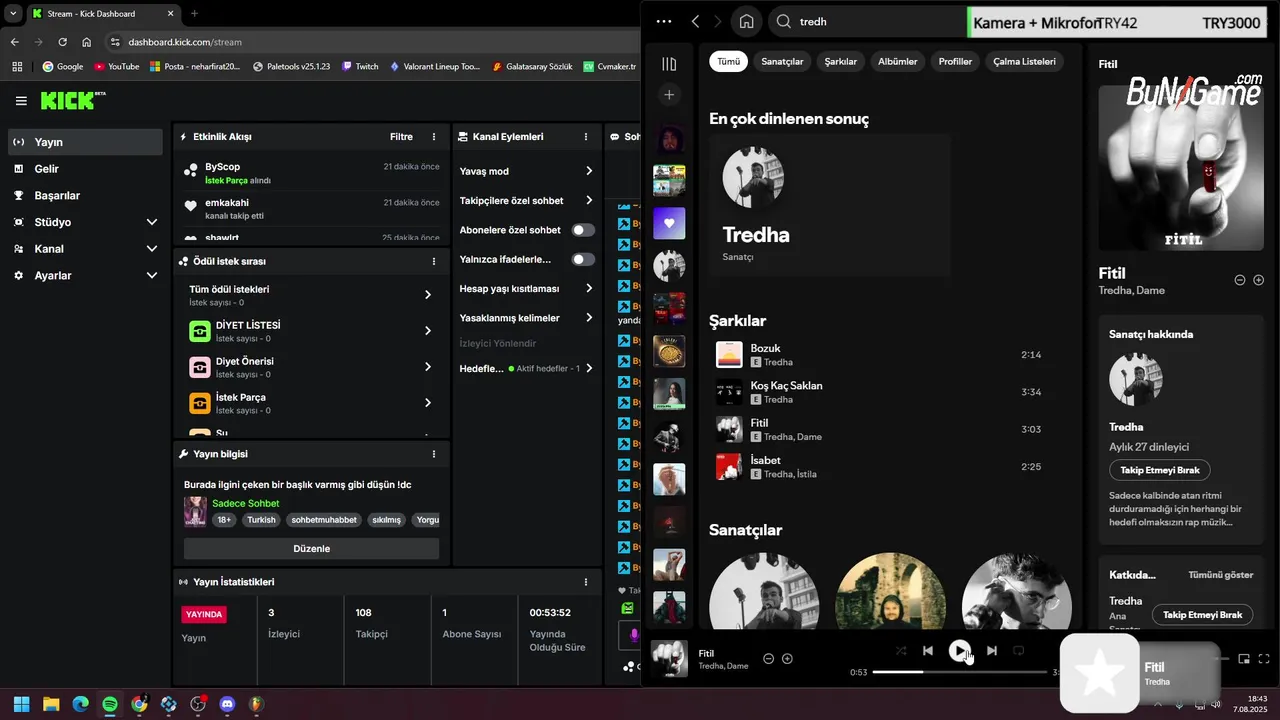
Task: Click the plus icon in the Fitil right panel
Action: 1259,280
